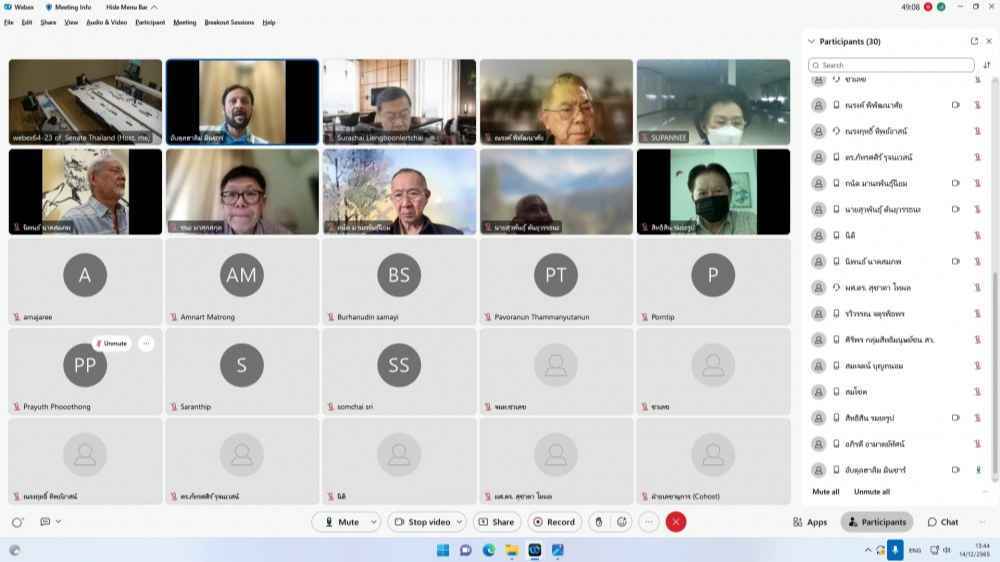Click the red end meeting button
The image size is (1000, 562).
pyautogui.click(x=676, y=522)
